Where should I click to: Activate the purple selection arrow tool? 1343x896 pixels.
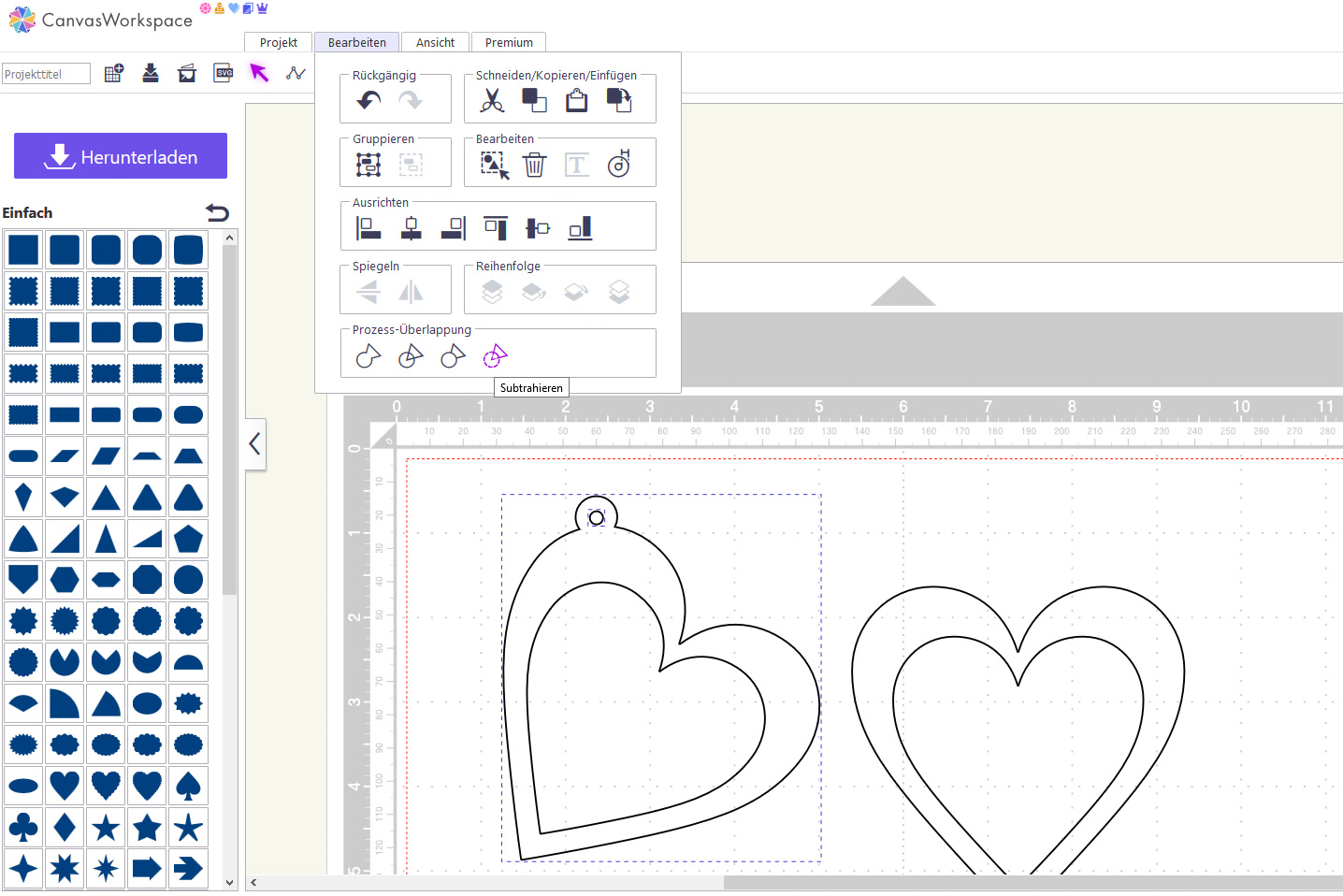259,73
